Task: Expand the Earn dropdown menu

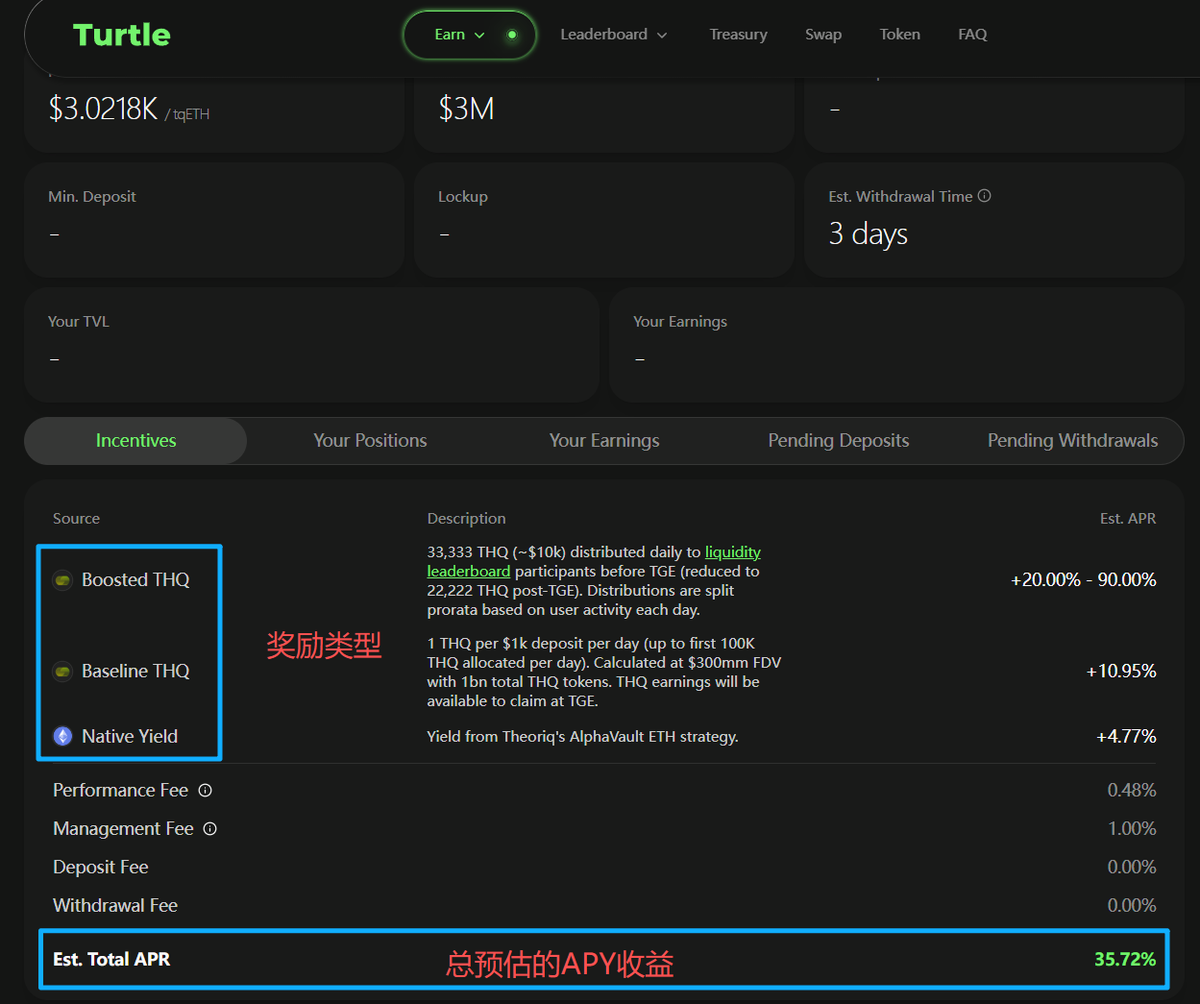Action: click(459, 35)
